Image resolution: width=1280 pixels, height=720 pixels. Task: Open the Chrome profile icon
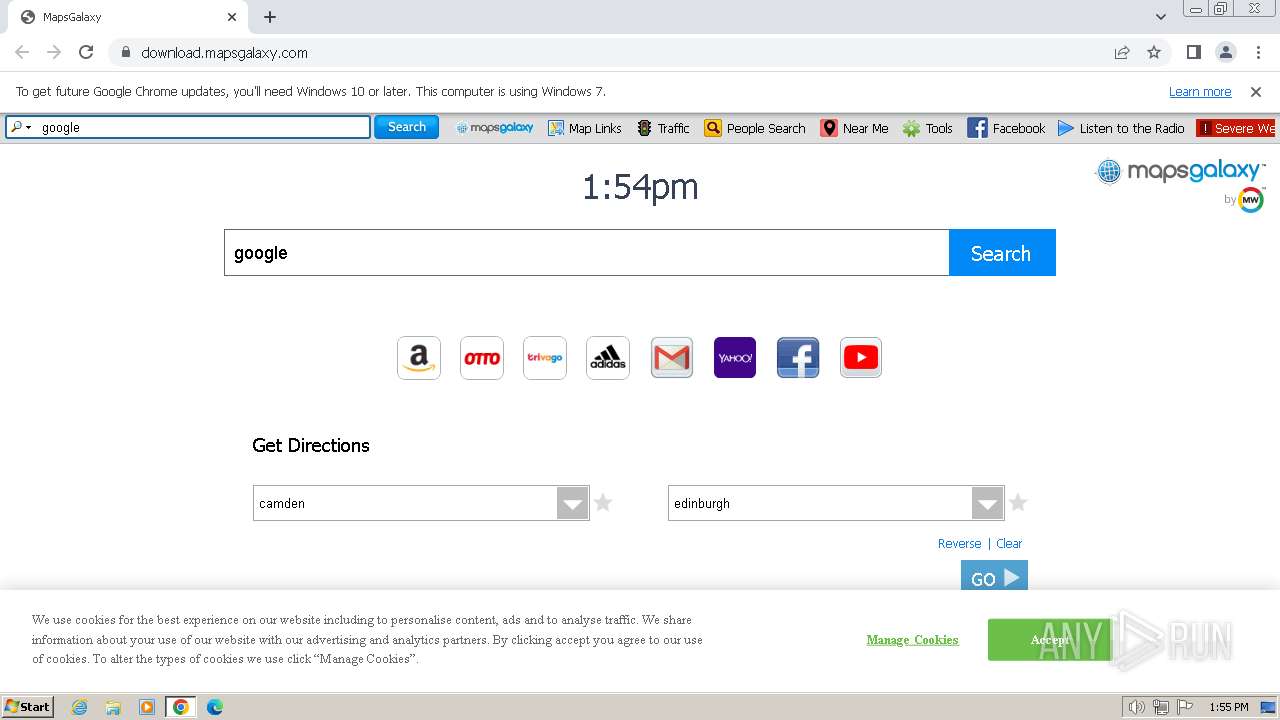(x=1225, y=52)
